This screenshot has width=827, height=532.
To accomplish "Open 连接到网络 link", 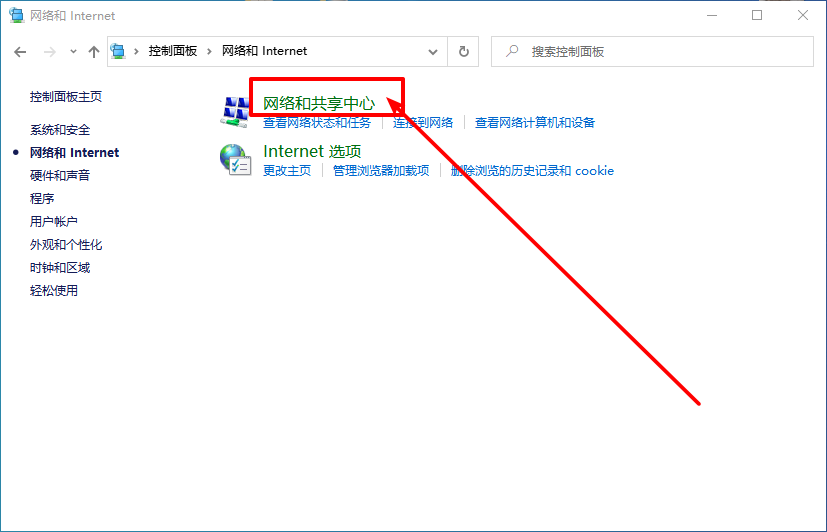I will 423,123.
